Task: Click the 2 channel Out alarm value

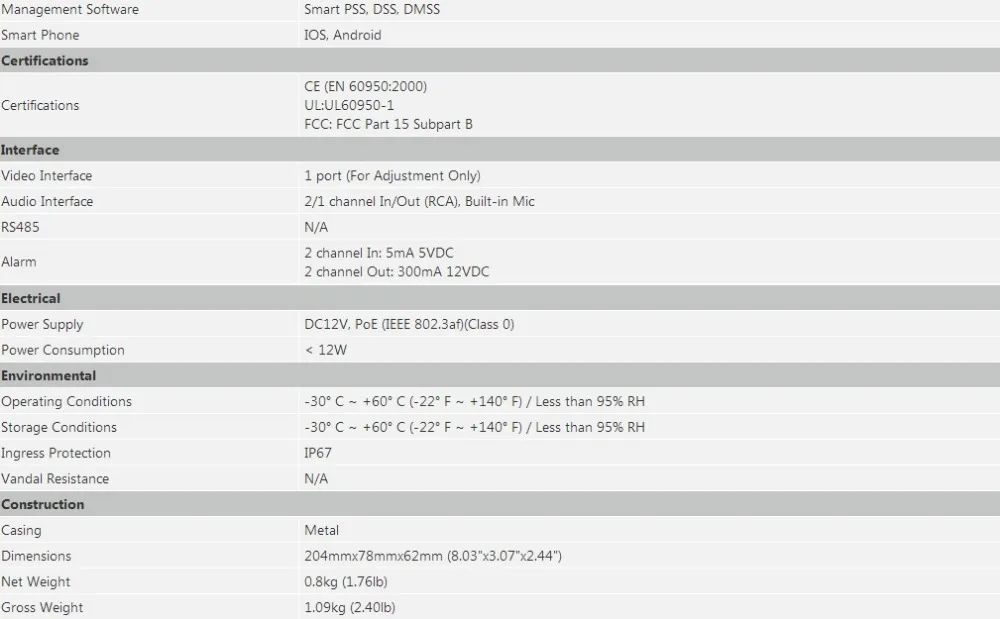Action: 397,272
